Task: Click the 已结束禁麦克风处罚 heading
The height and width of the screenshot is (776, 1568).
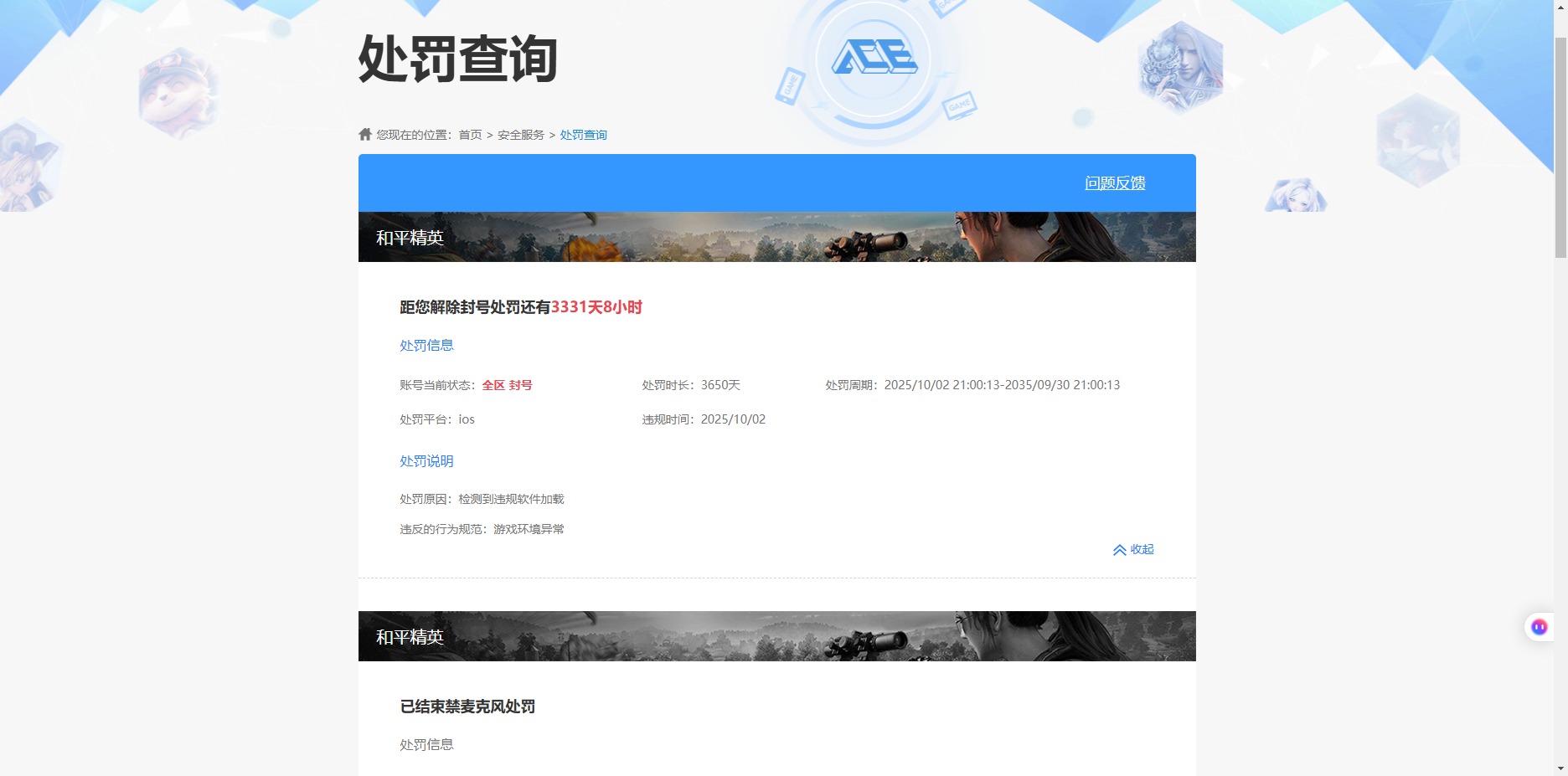Action: [x=467, y=707]
